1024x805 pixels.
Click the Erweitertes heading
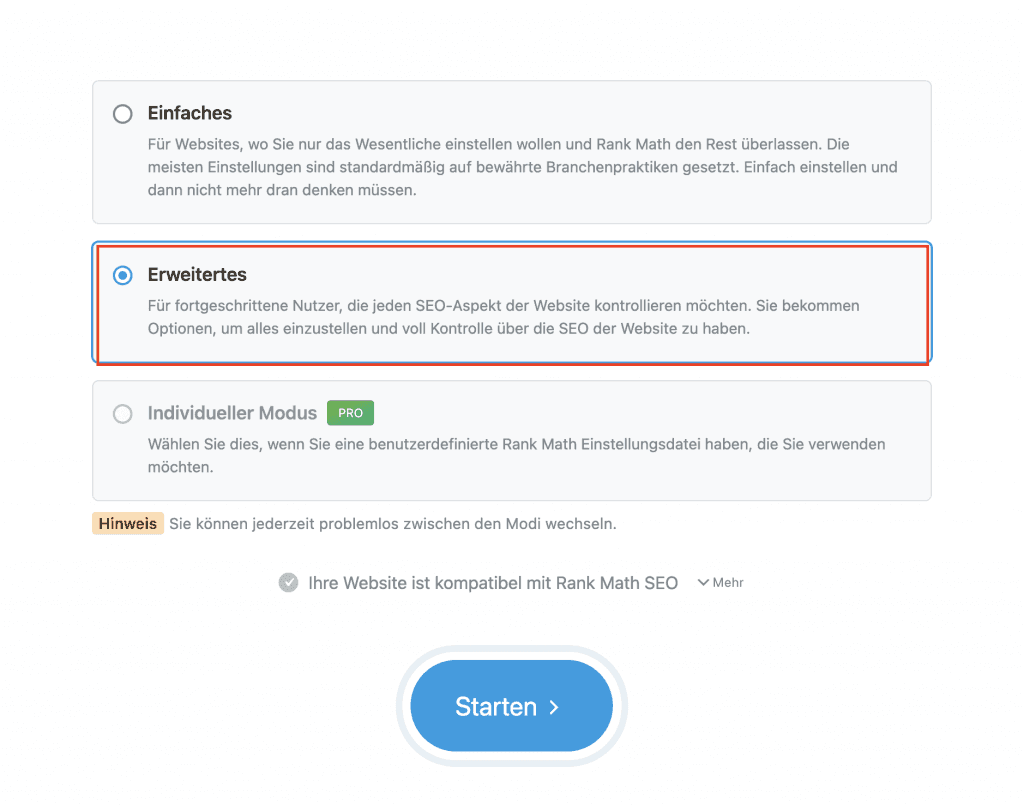[197, 275]
